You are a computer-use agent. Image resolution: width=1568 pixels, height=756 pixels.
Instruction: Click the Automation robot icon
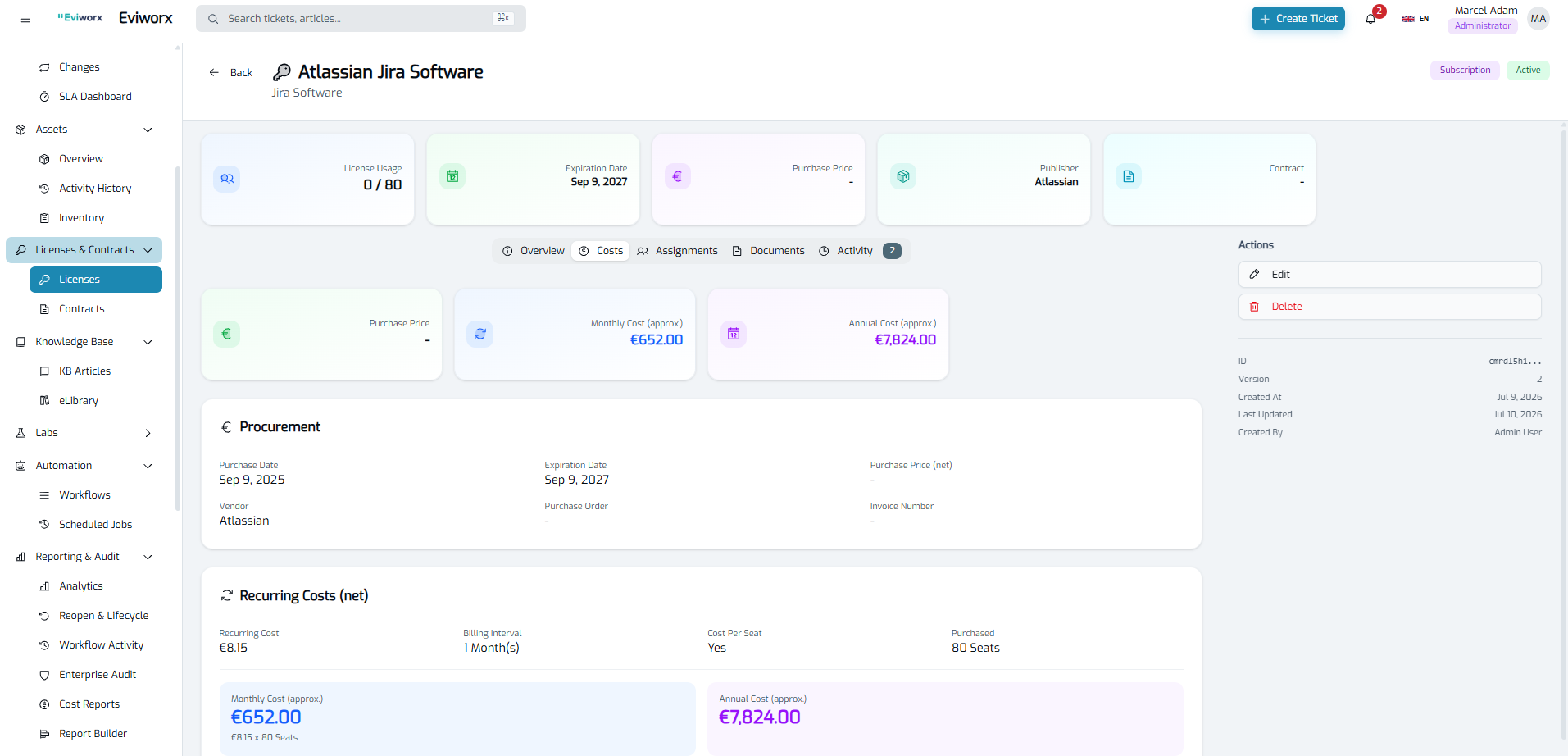pyautogui.click(x=21, y=466)
